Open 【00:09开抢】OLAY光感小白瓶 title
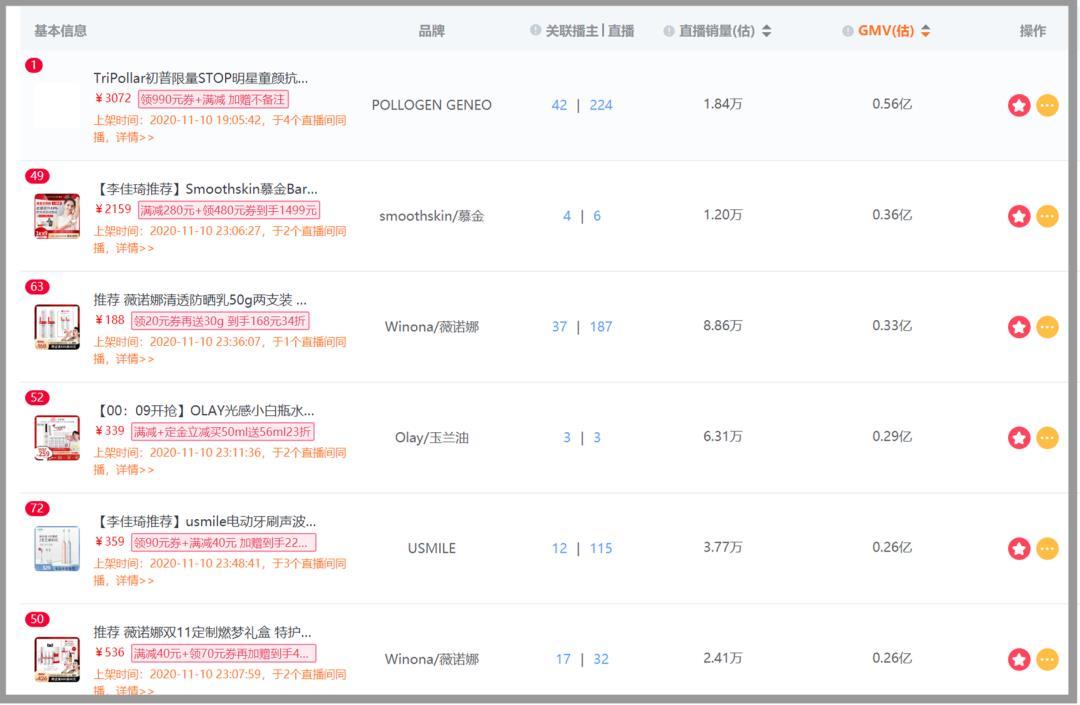This screenshot has width=1080, height=705. tap(204, 411)
